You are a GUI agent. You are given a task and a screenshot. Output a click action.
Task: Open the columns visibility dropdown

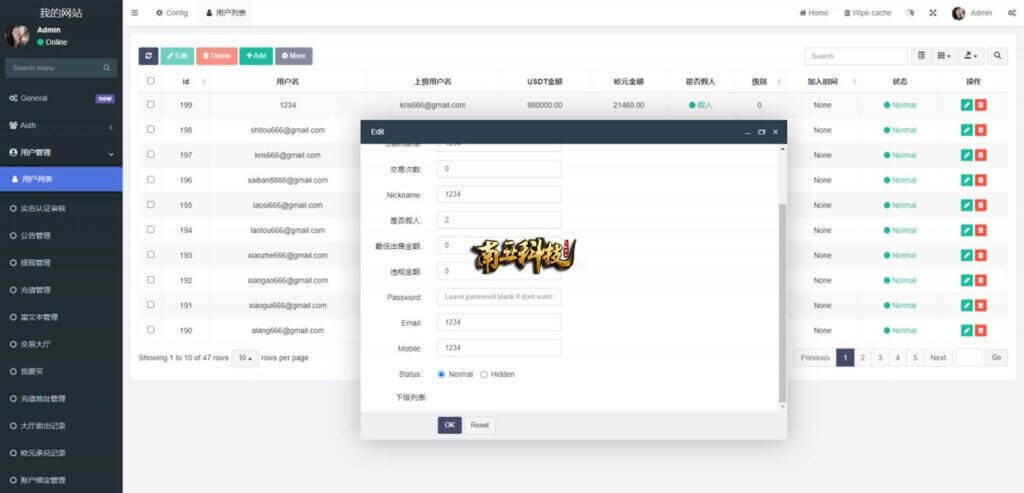tap(944, 56)
